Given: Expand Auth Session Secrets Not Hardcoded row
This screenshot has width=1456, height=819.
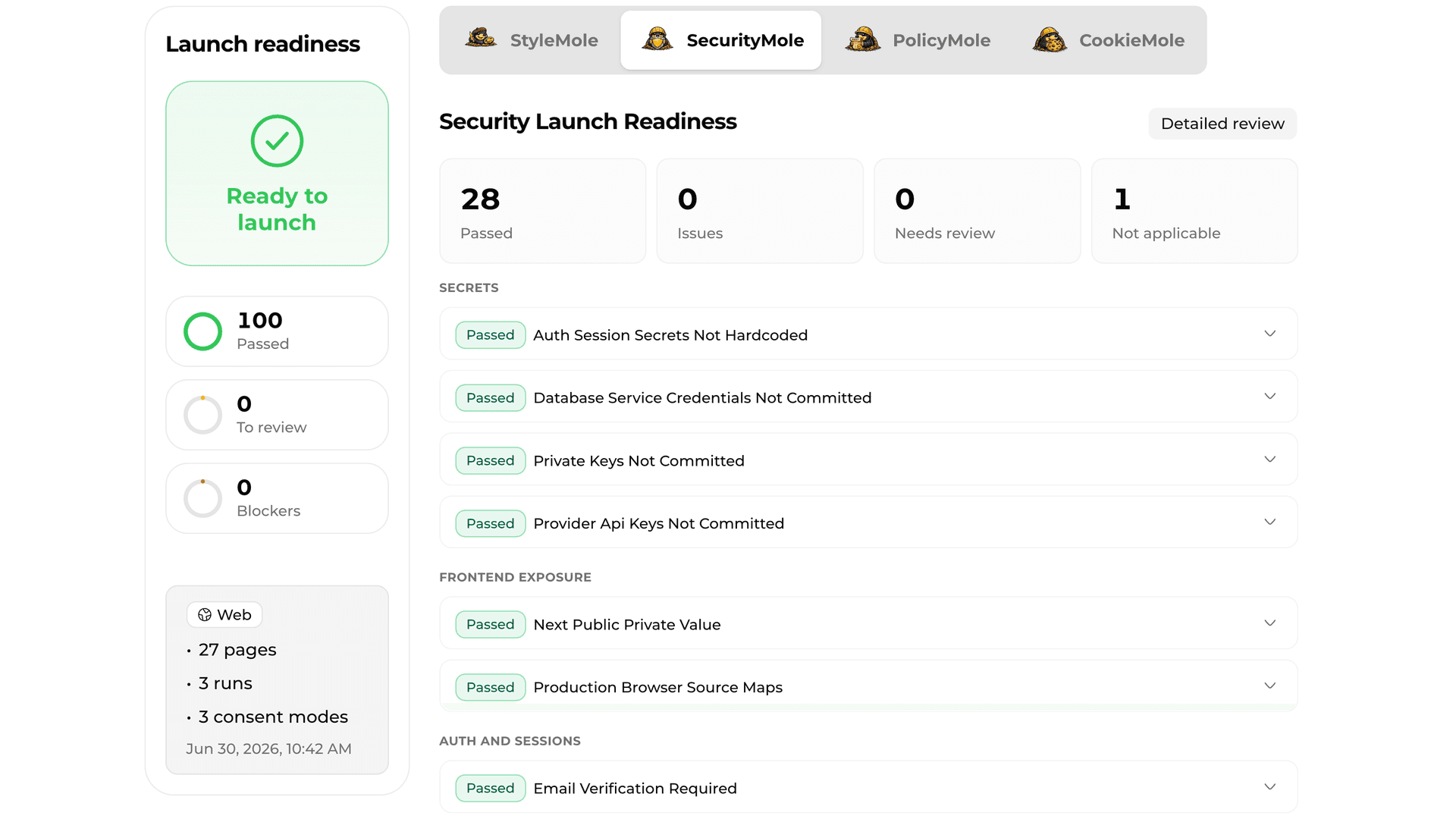Looking at the screenshot, I should [868, 334].
